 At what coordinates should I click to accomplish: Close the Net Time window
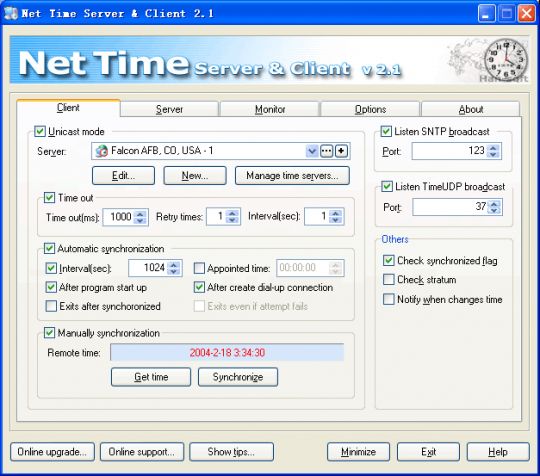(x=527, y=14)
